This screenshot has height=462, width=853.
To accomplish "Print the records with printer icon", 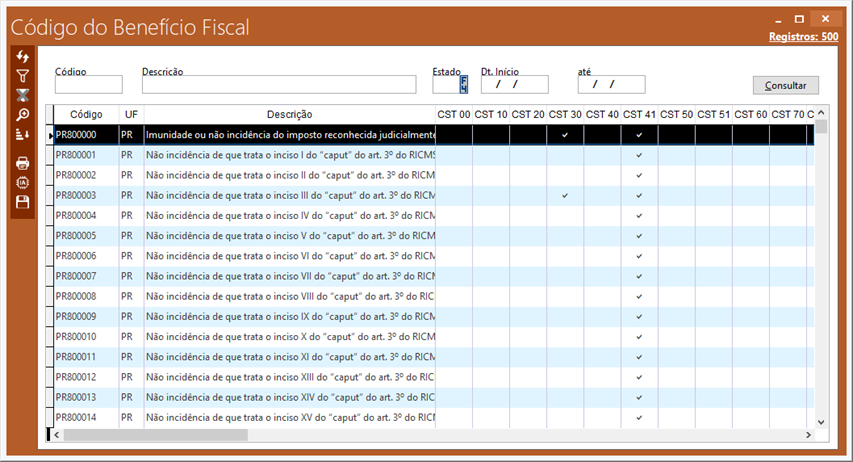I will pyautogui.click(x=23, y=163).
